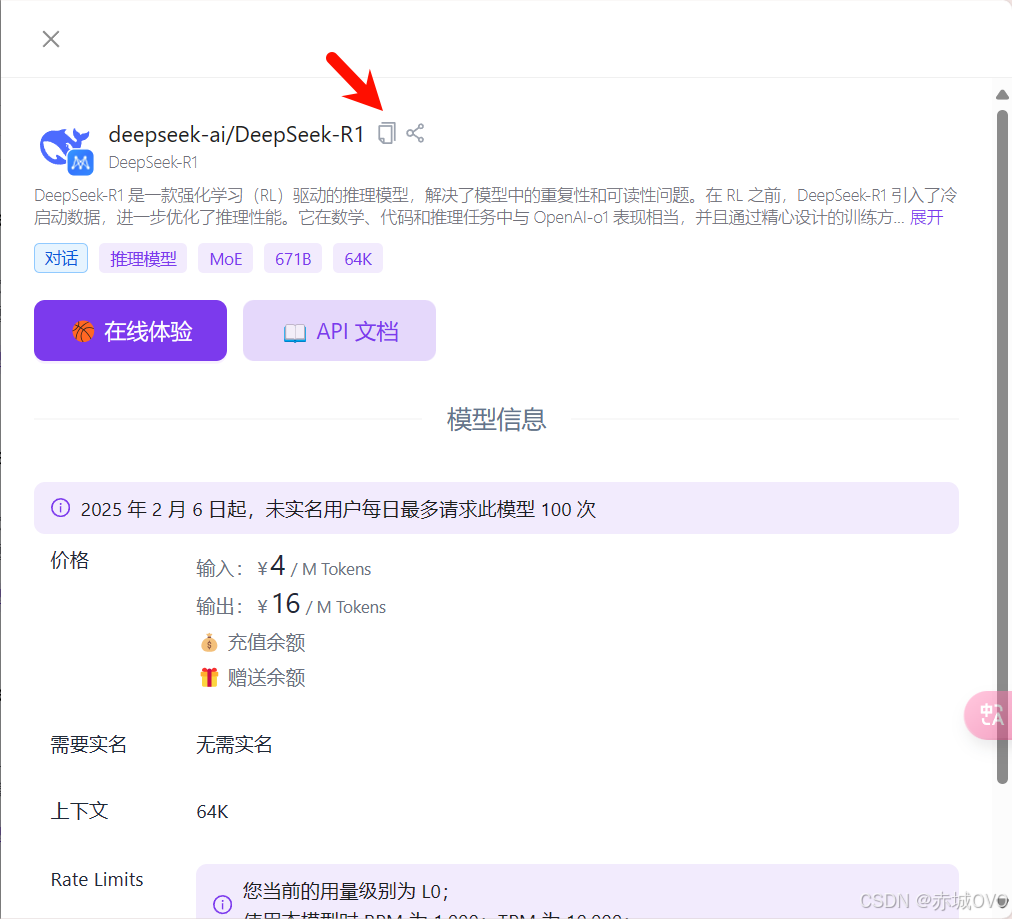Image resolution: width=1012 pixels, height=919 pixels.
Task: Click the DeepSeek-R1 subtitle text
Action: pyautogui.click(x=153, y=162)
